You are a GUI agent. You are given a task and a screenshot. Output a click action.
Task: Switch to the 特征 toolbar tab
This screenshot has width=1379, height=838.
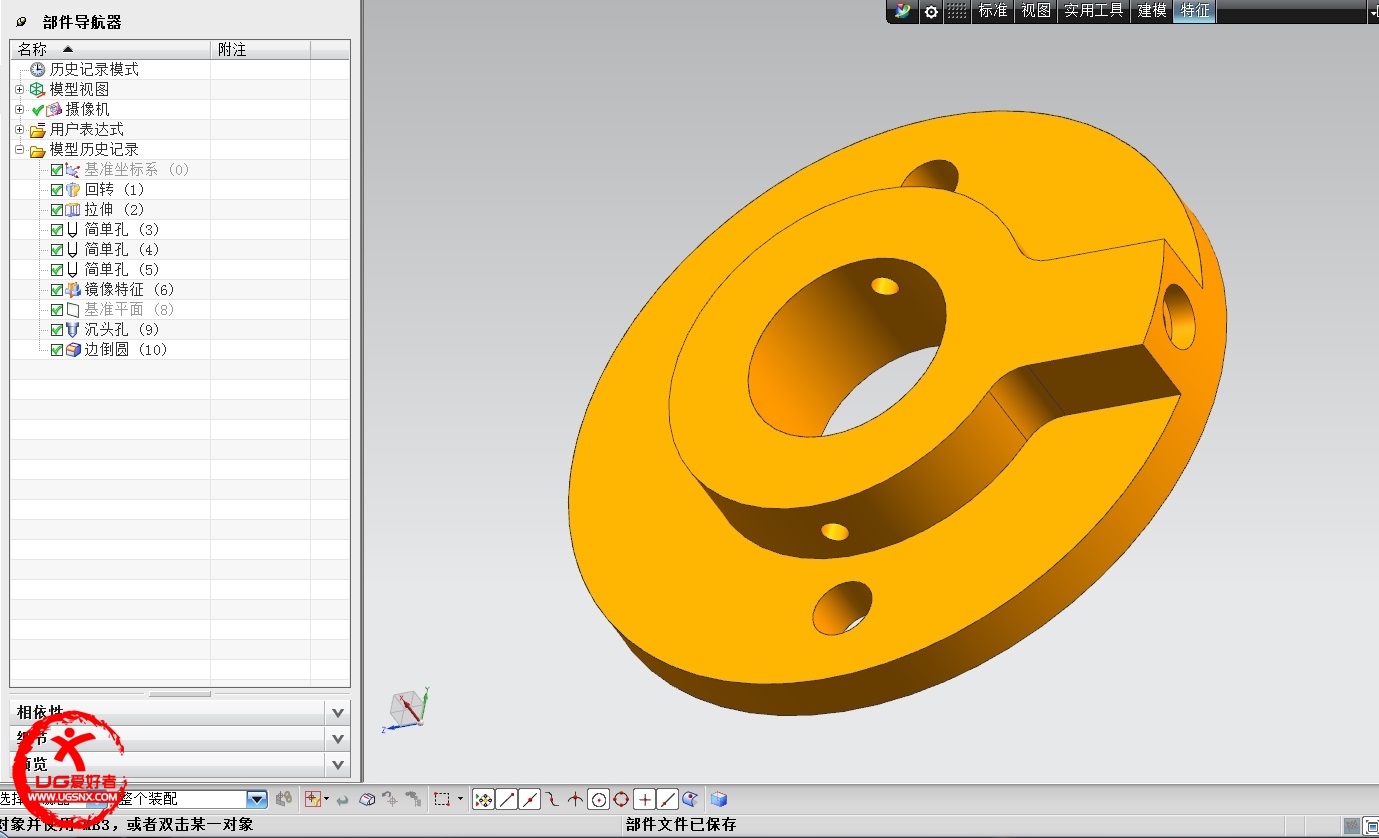(1195, 11)
